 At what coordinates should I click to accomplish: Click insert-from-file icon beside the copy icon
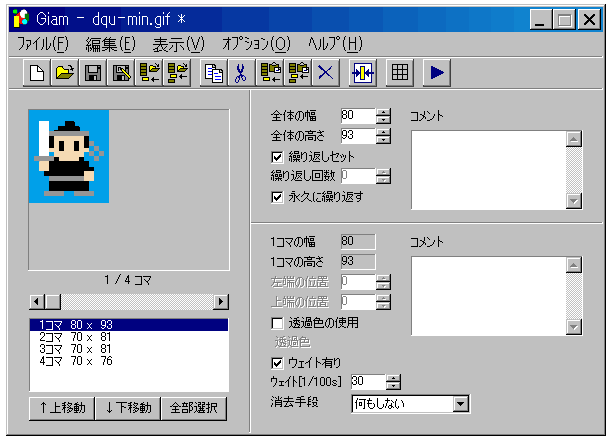click(x=177, y=73)
